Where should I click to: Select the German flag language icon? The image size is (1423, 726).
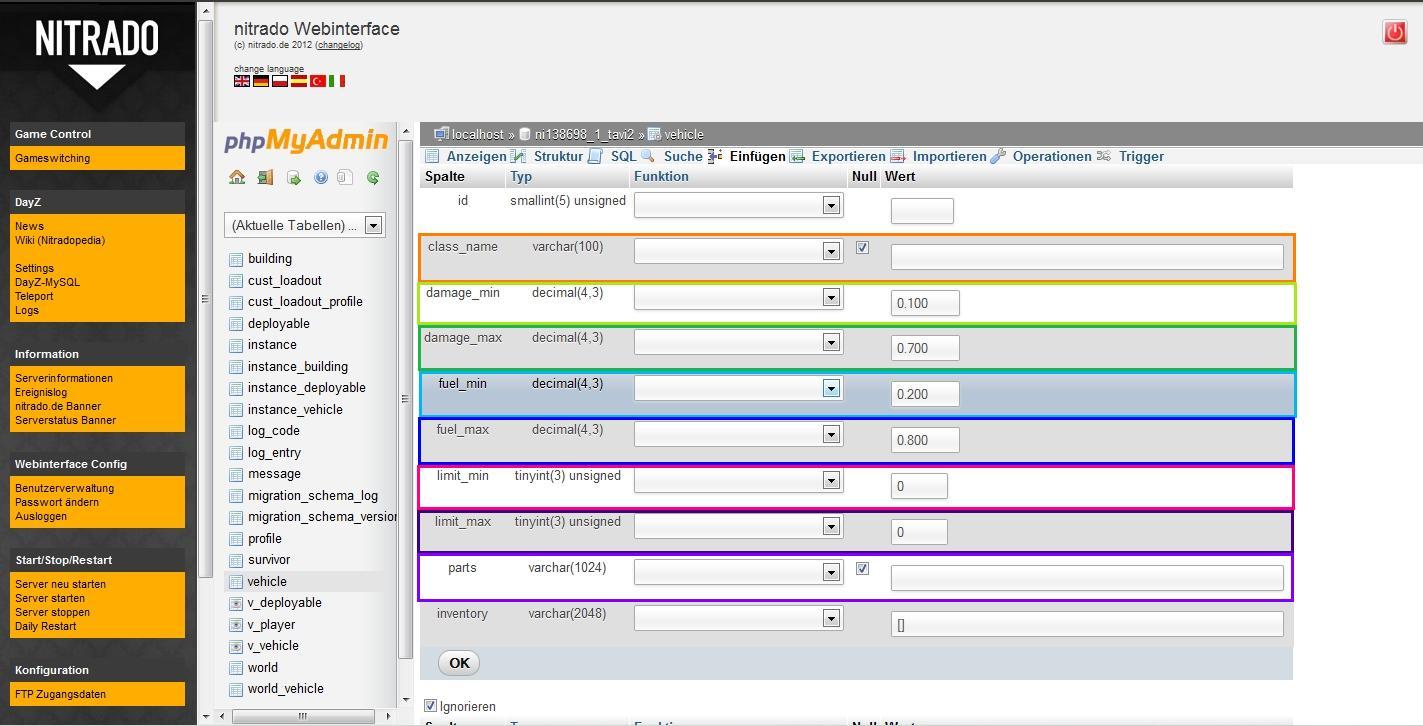(x=261, y=81)
